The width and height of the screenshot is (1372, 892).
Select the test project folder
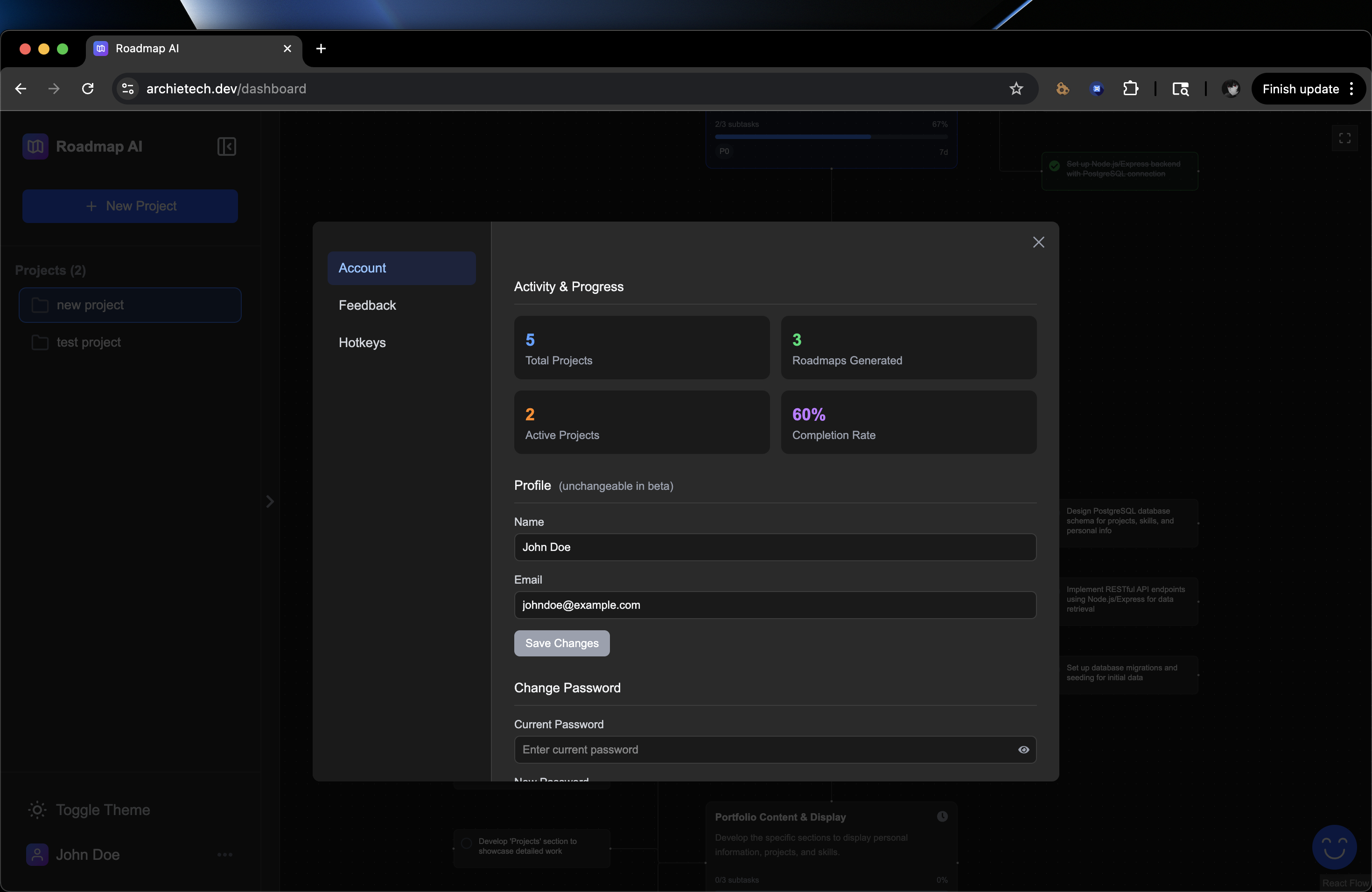coord(88,342)
